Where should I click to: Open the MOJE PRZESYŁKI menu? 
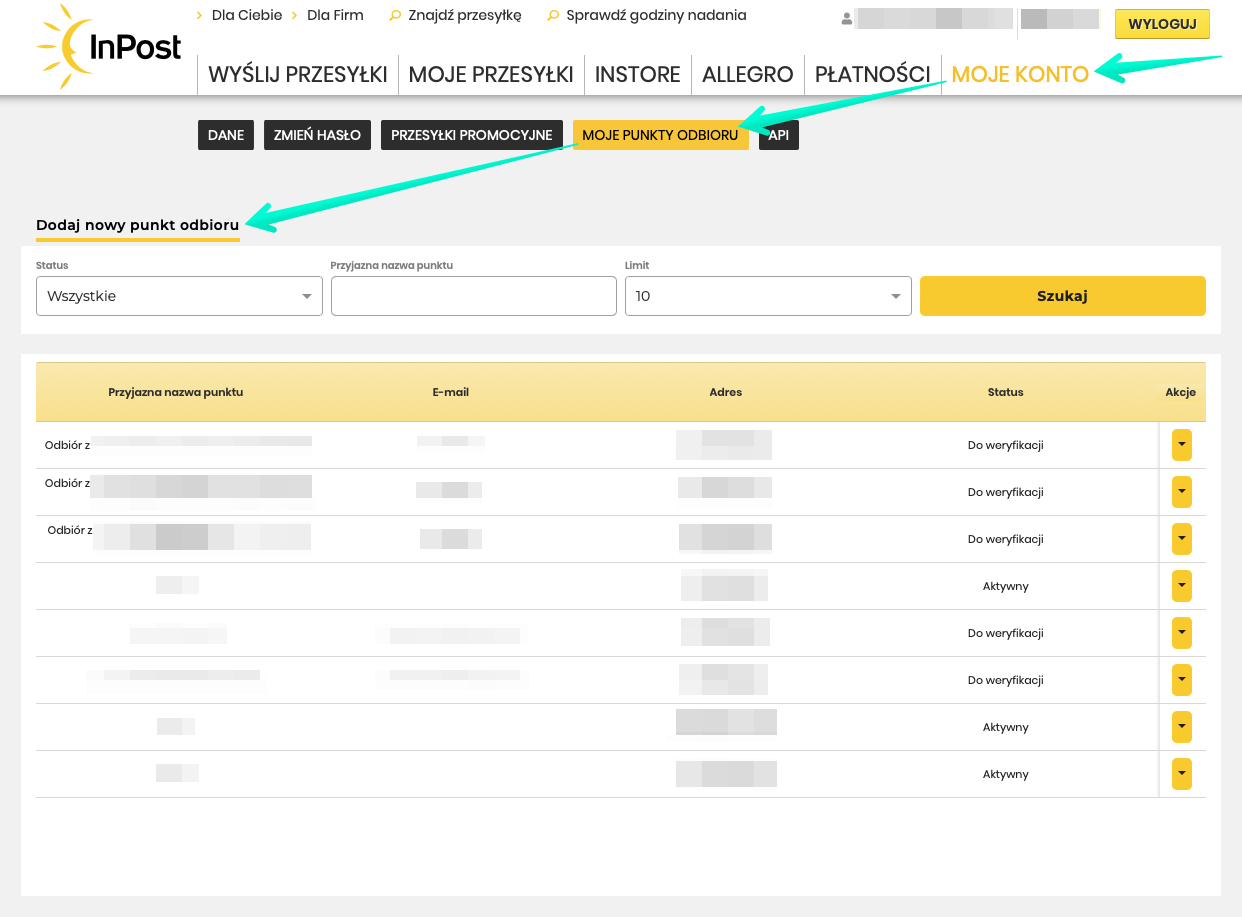491,74
